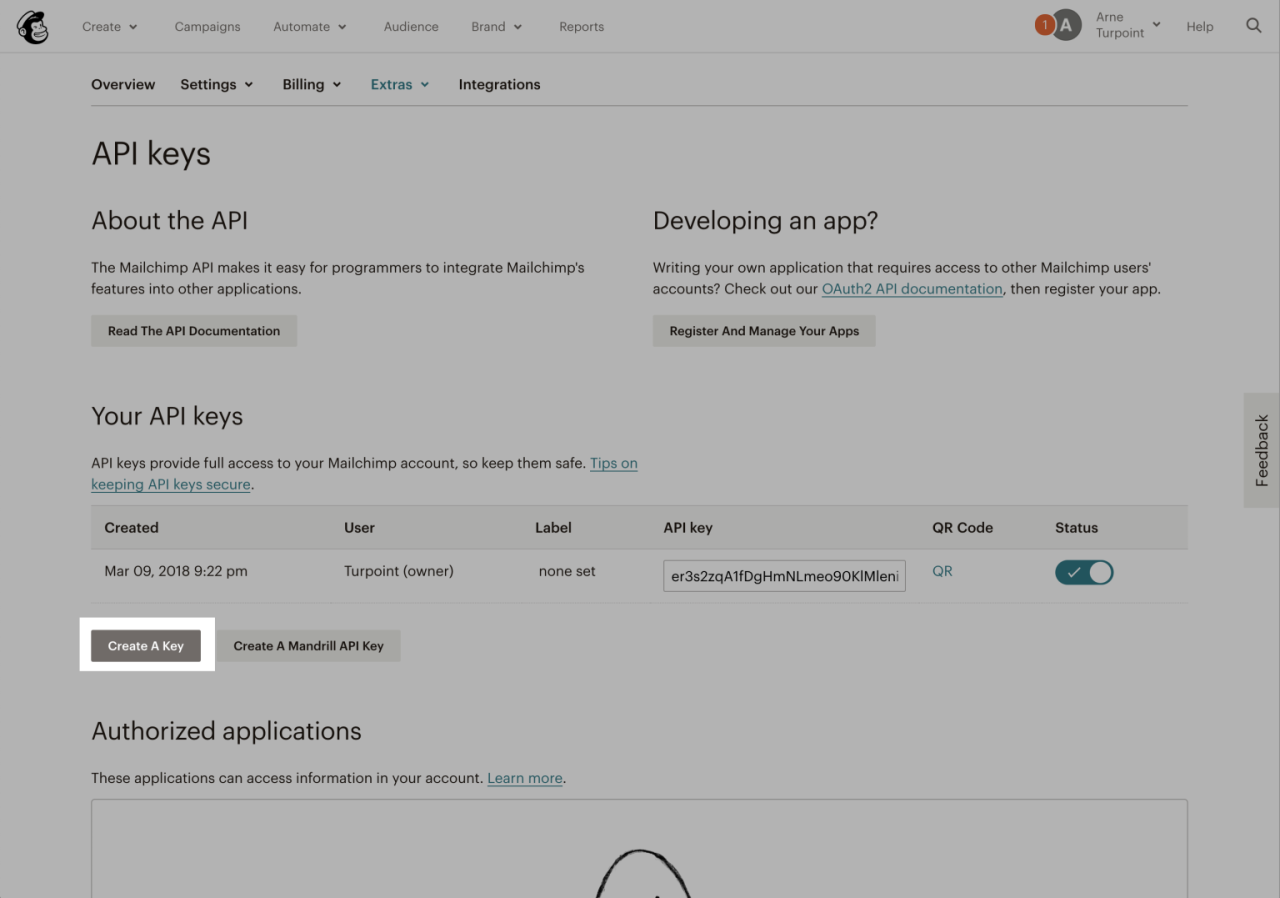Click the 'Turpoint (owner)' cell
Image resolution: width=1280 pixels, height=898 pixels.
pos(399,571)
